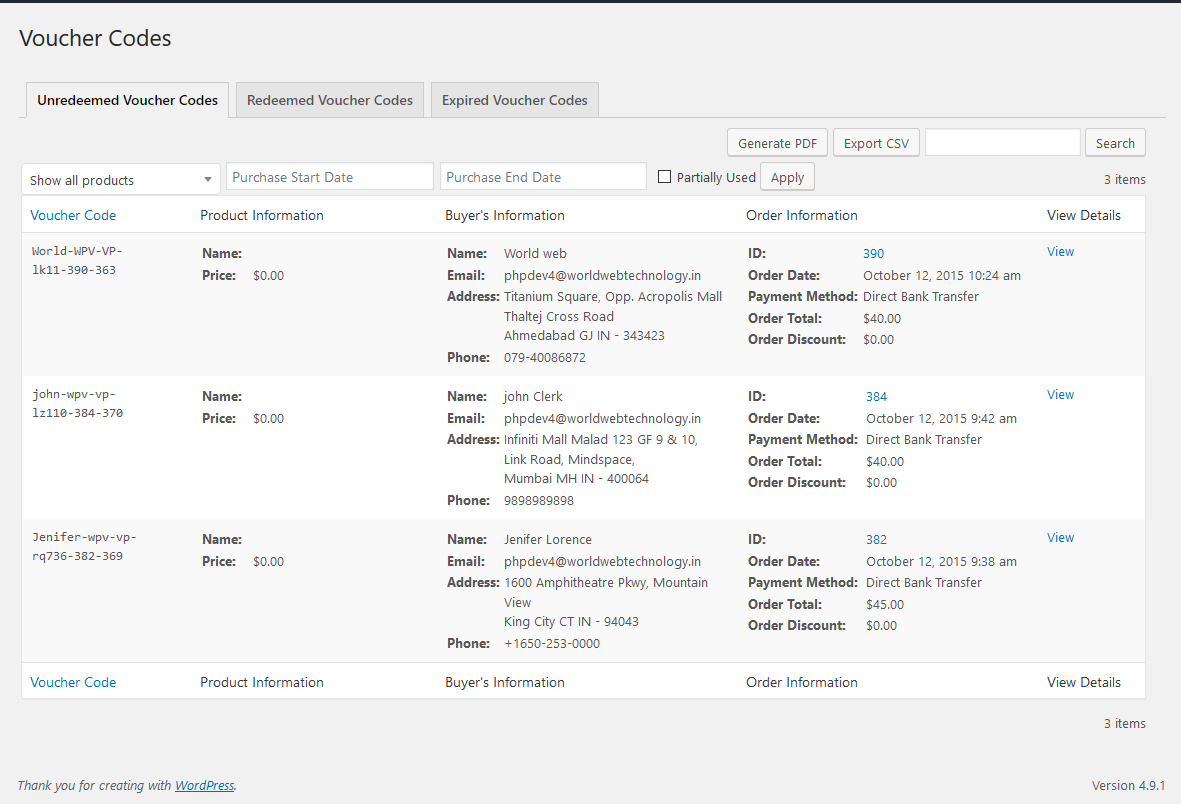Open order ID 384 link
The width and height of the screenshot is (1181, 804).
(x=876, y=397)
